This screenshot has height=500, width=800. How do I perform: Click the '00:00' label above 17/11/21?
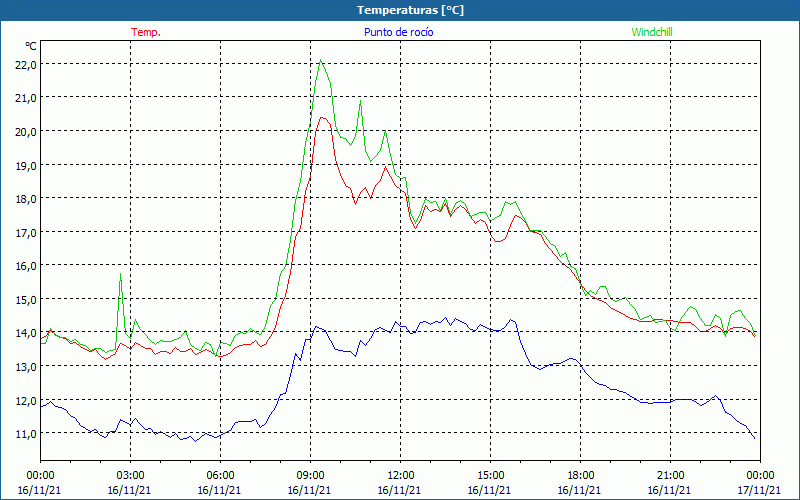(x=760, y=476)
